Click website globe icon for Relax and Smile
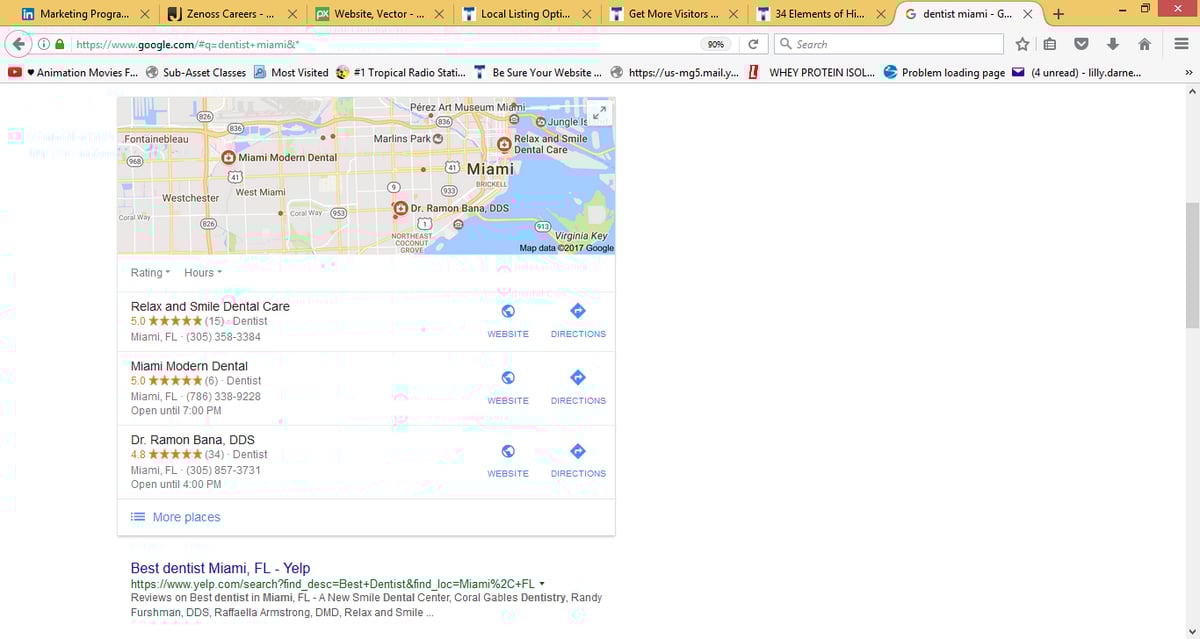This screenshot has height=639, width=1200. (x=508, y=312)
